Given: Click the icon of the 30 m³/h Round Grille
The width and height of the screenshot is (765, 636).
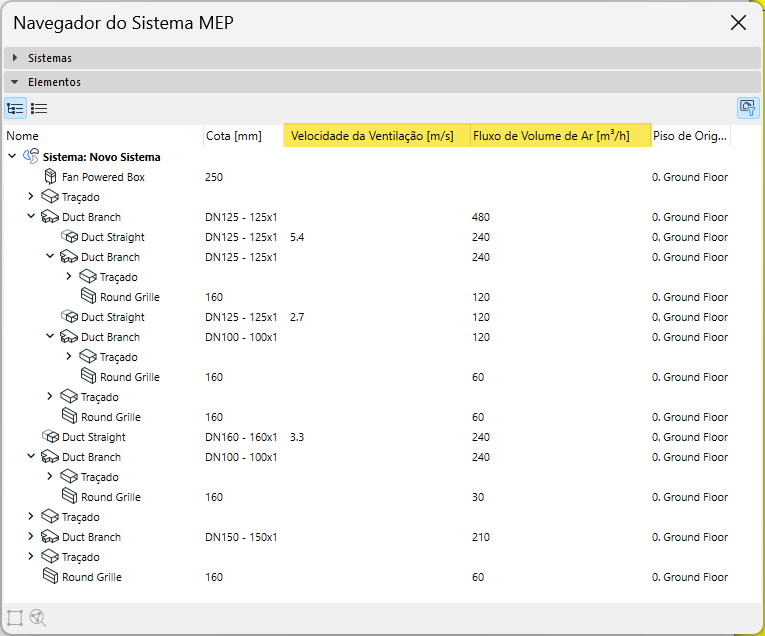Looking at the screenshot, I should (70, 497).
